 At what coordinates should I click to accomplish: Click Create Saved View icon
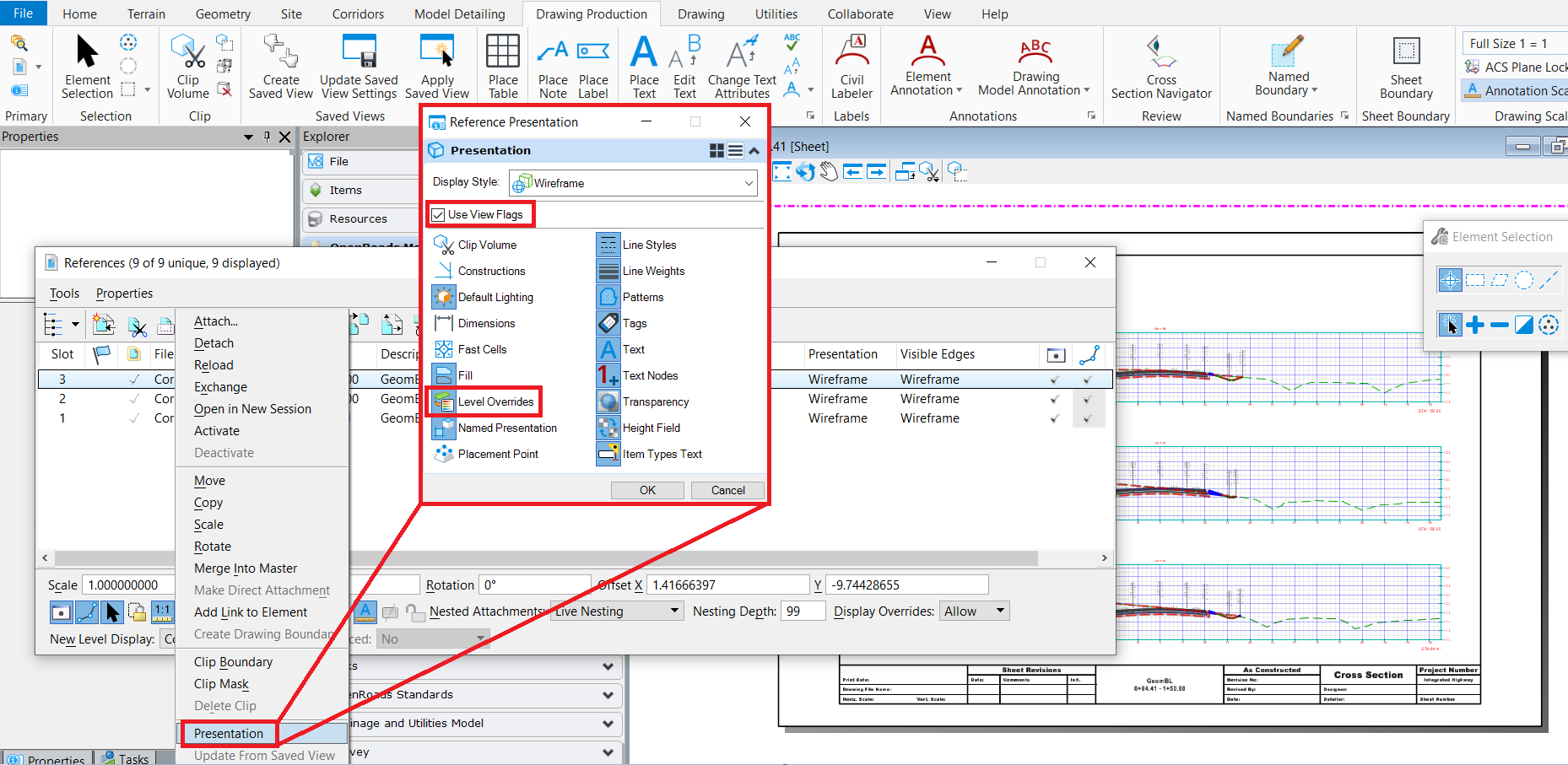click(280, 66)
